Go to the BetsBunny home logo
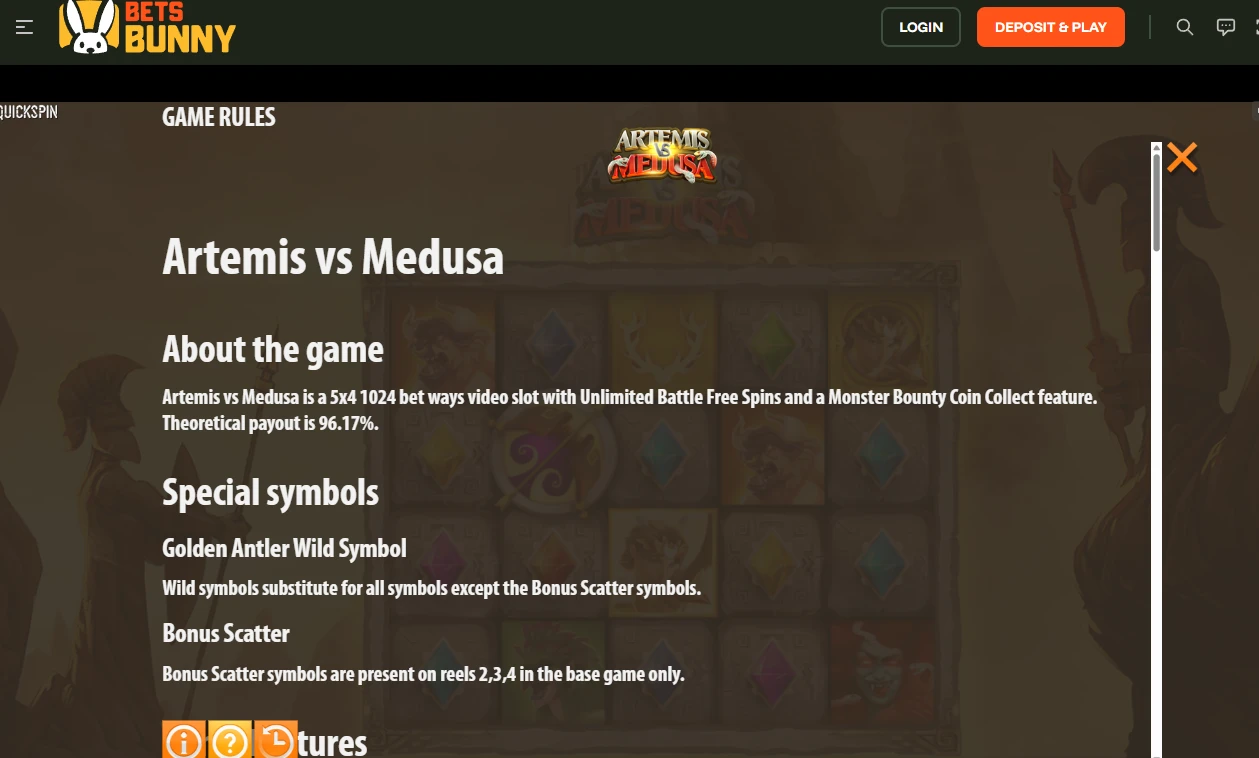 tap(147, 27)
